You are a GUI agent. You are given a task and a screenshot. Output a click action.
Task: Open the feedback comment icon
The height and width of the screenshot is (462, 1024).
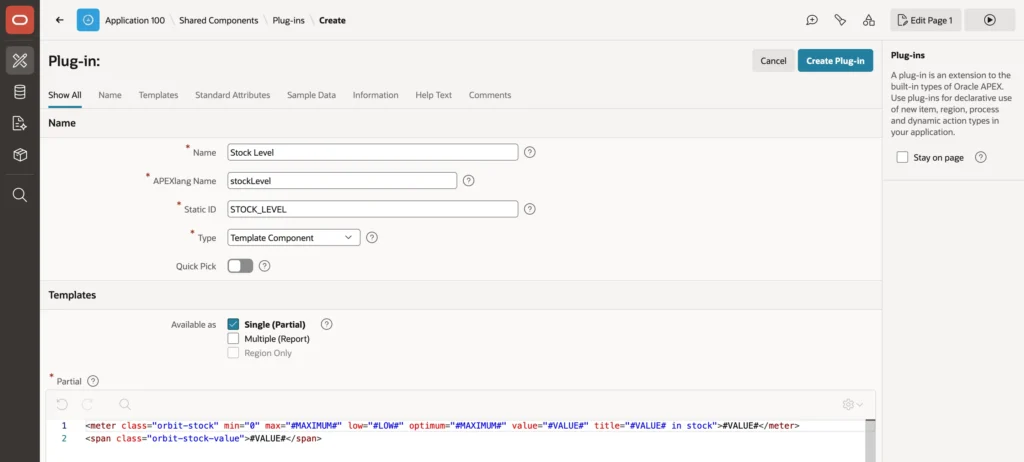pos(812,20)
